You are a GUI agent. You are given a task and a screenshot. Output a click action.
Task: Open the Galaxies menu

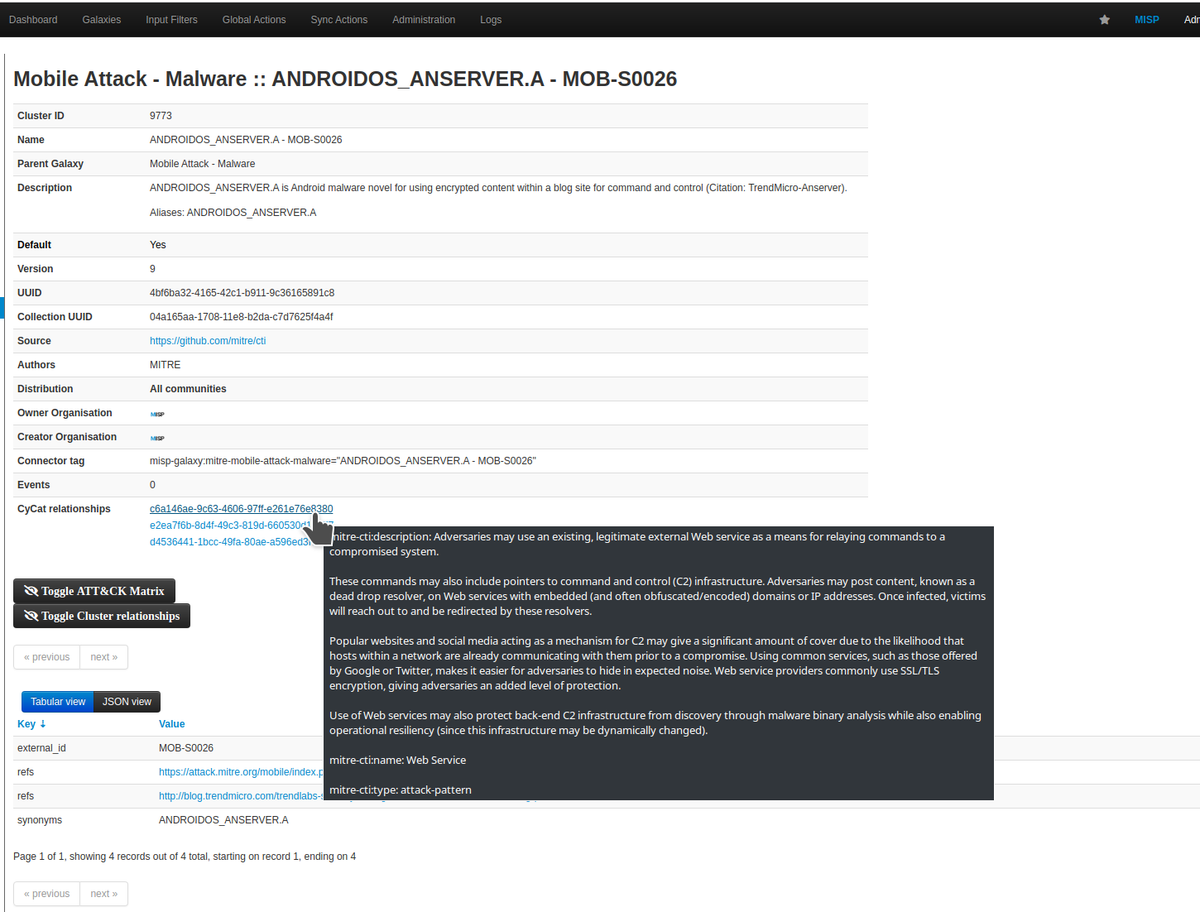pos(101,19)
